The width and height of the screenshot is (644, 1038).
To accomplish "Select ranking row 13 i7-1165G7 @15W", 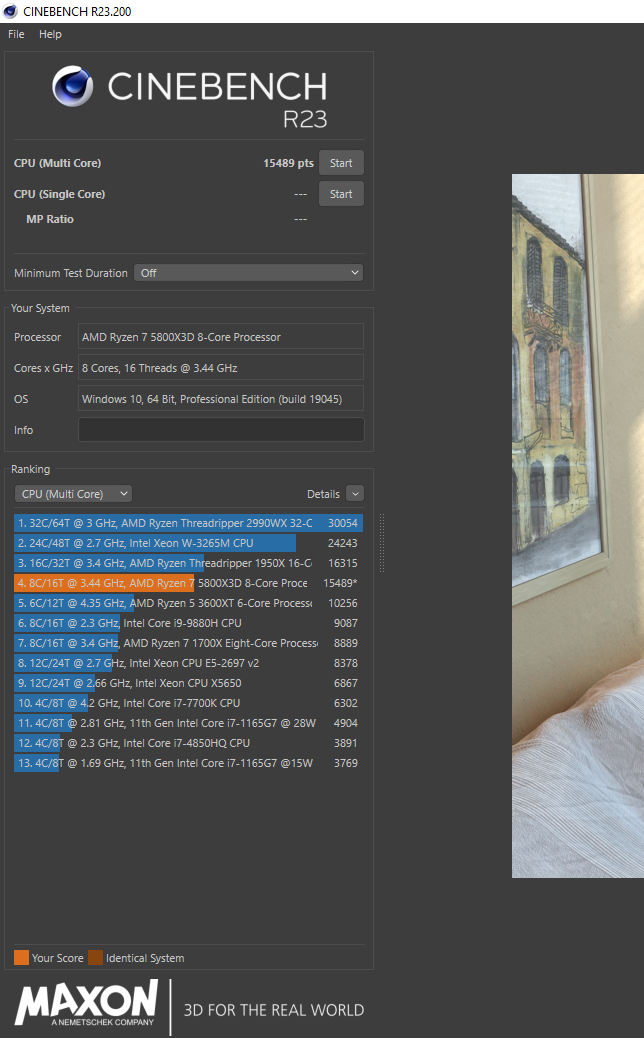I will tap(188, 763).
